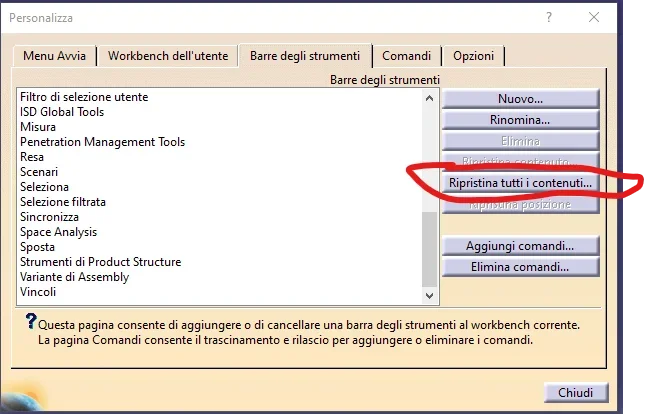Select the Comandi tab
Screen dimensions: 645x414
coord(406,56)
